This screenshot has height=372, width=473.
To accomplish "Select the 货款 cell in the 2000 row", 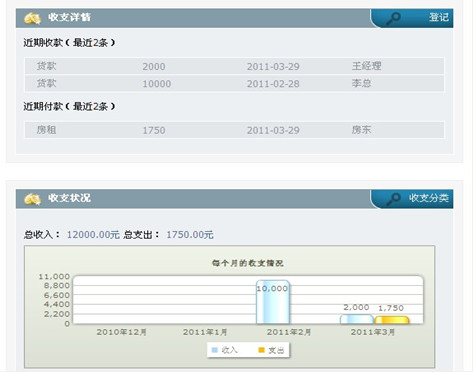I will tap(46, 66).
